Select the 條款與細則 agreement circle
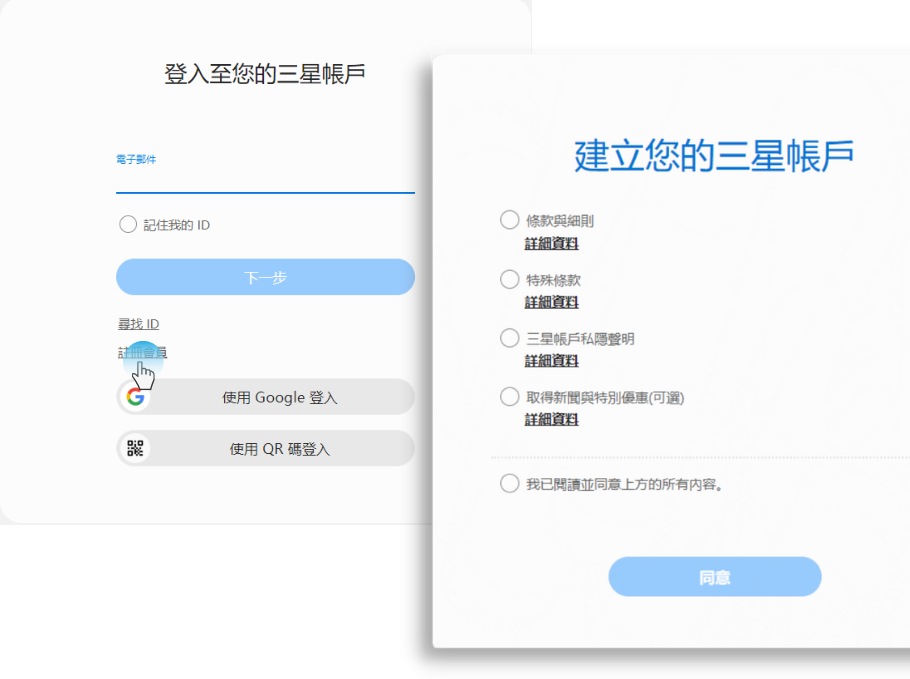The image size is (910, 679). pyautogui.click(x=509, y=220)
